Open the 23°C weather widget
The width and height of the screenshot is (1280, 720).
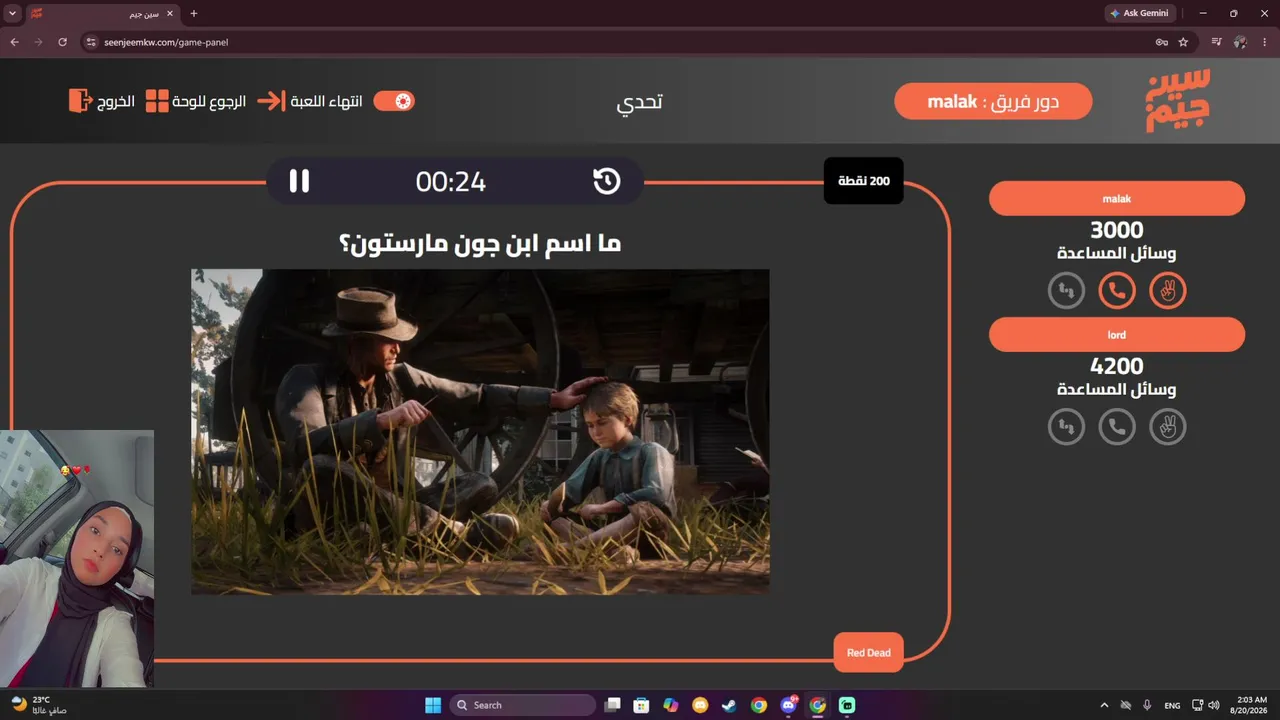pyautogui.click(x=38, y=705)
